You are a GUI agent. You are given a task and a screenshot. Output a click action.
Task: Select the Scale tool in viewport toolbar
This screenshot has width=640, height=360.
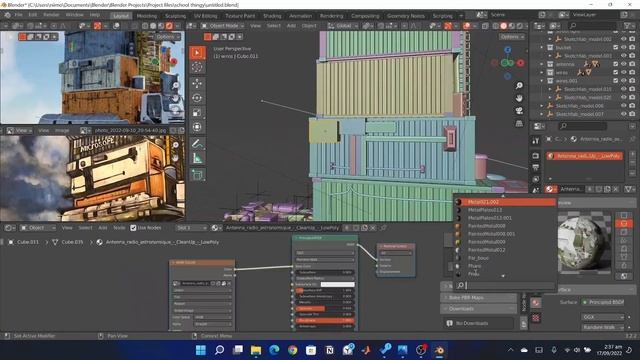pos(197,113)
